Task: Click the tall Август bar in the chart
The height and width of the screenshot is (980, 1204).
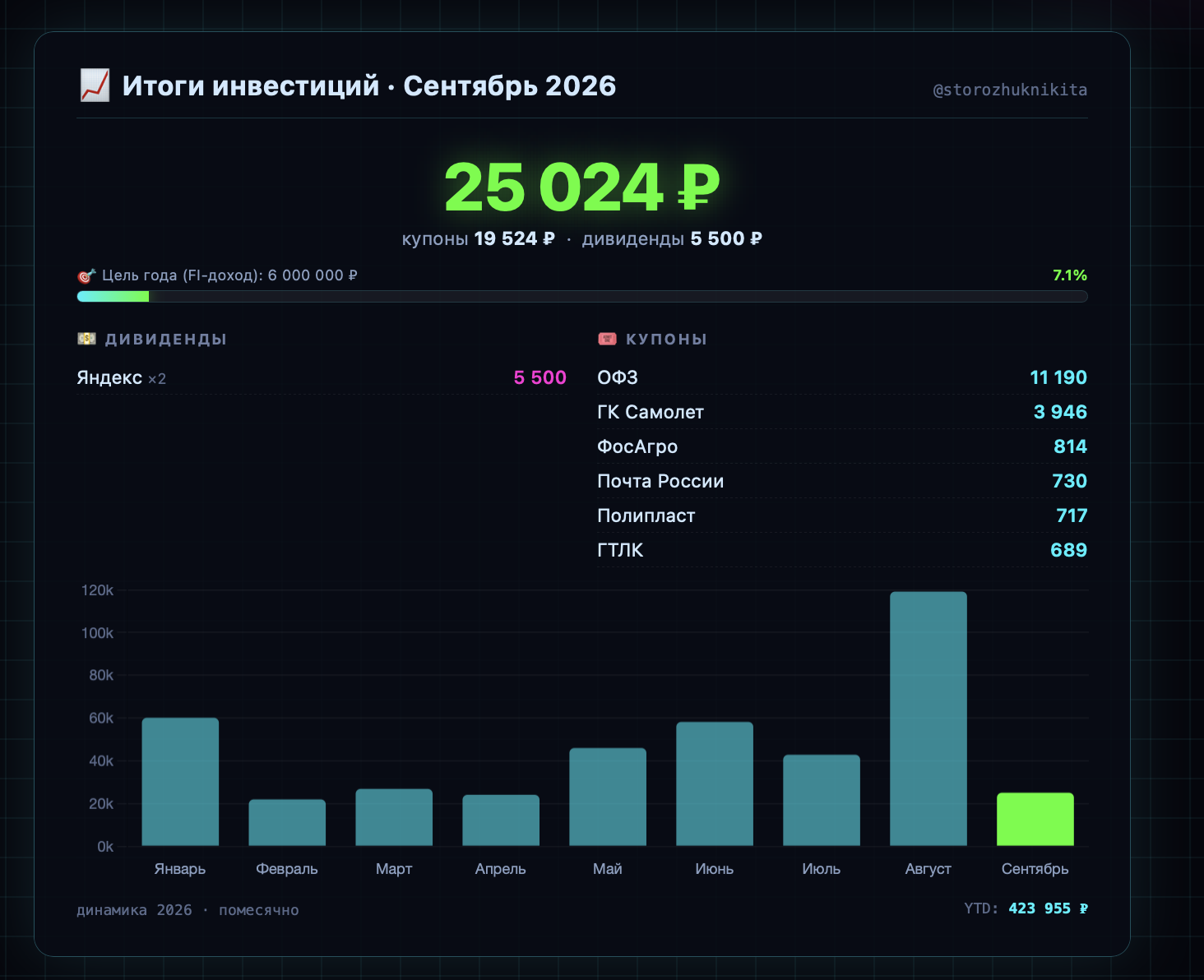Action: tap(928, 719)
